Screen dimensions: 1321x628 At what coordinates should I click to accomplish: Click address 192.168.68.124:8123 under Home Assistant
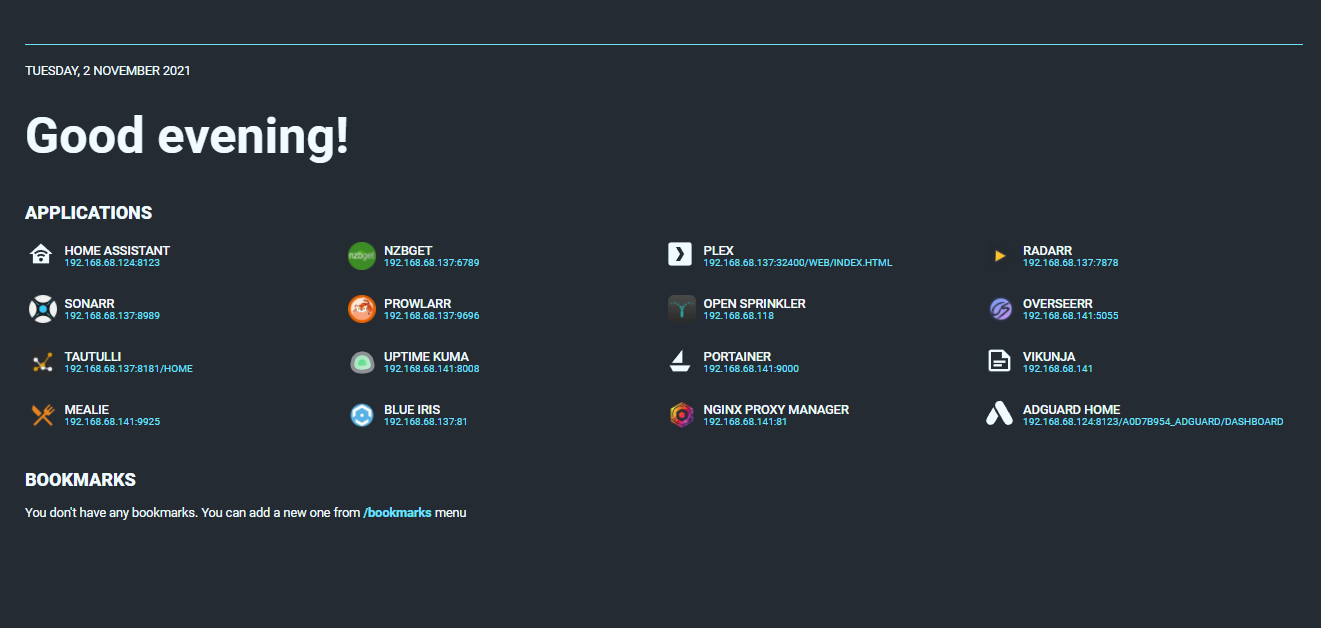tap(112, 263)
